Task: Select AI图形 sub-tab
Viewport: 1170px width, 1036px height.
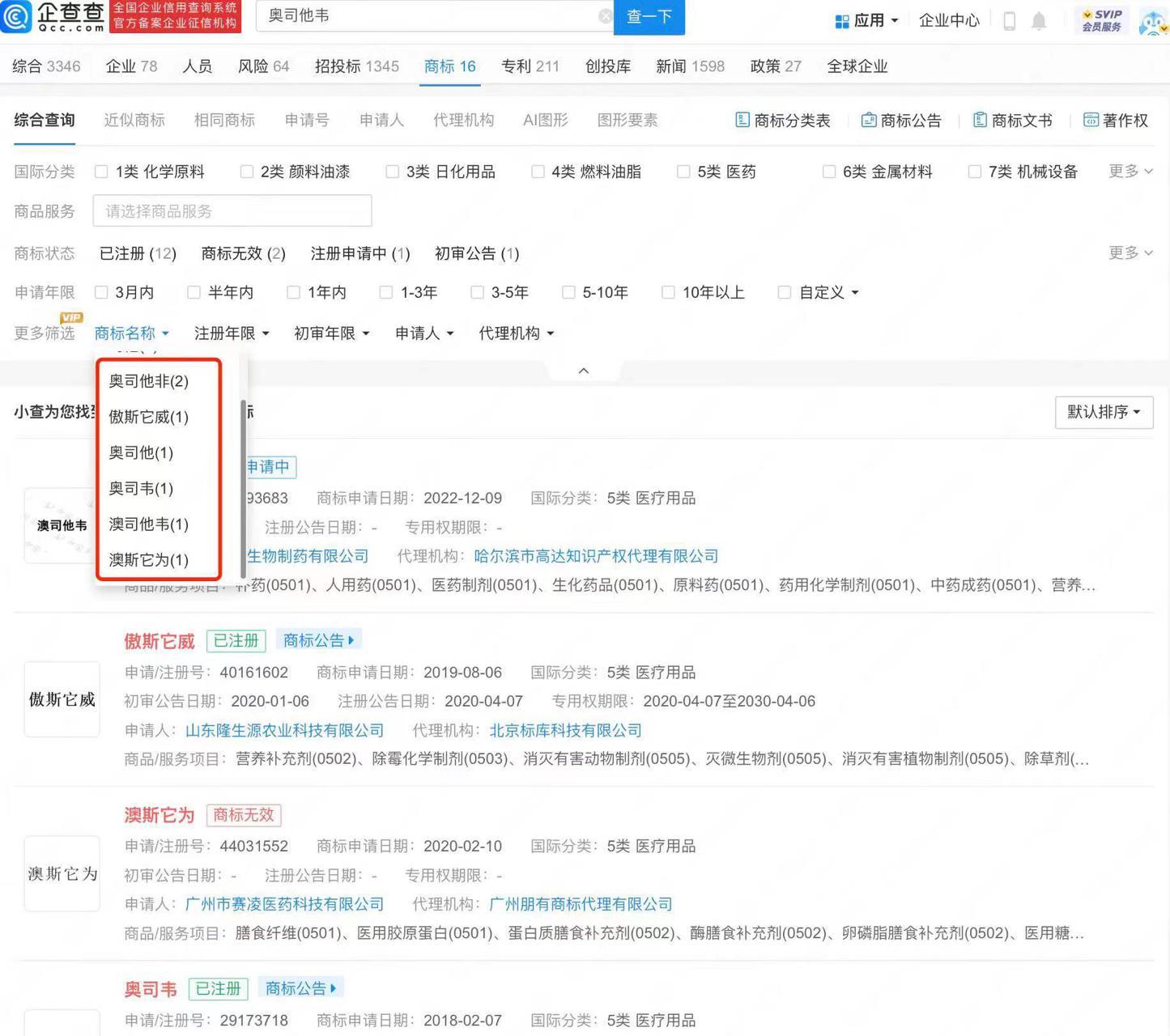Action: (546, 121)
